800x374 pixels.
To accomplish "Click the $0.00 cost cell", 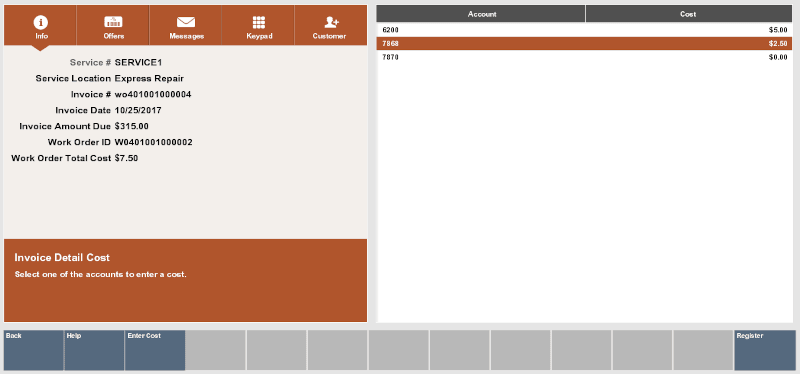I will 778,57.
